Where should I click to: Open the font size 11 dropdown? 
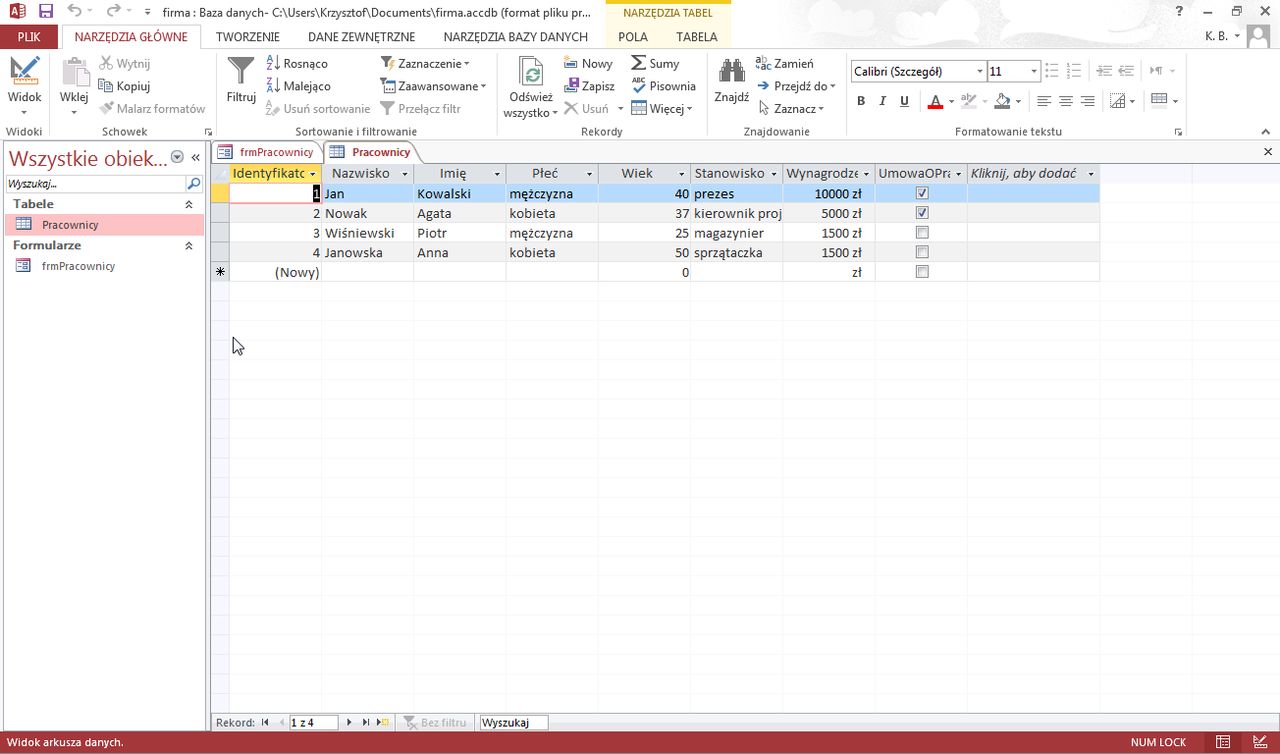click(1034, 72)
